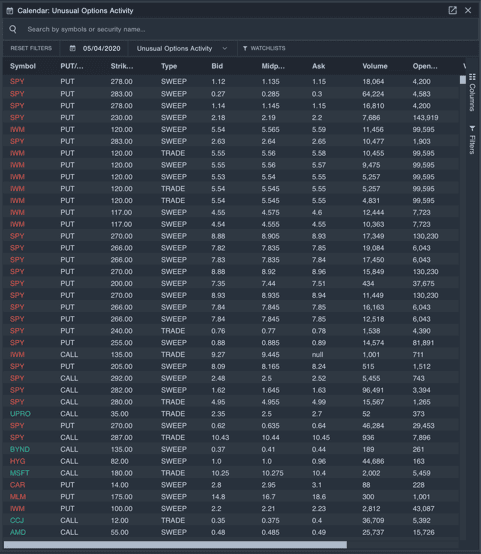This screenshot has width=481, height=554.
Task: Select the volume cell 64,224
Action: coord(373,94)
